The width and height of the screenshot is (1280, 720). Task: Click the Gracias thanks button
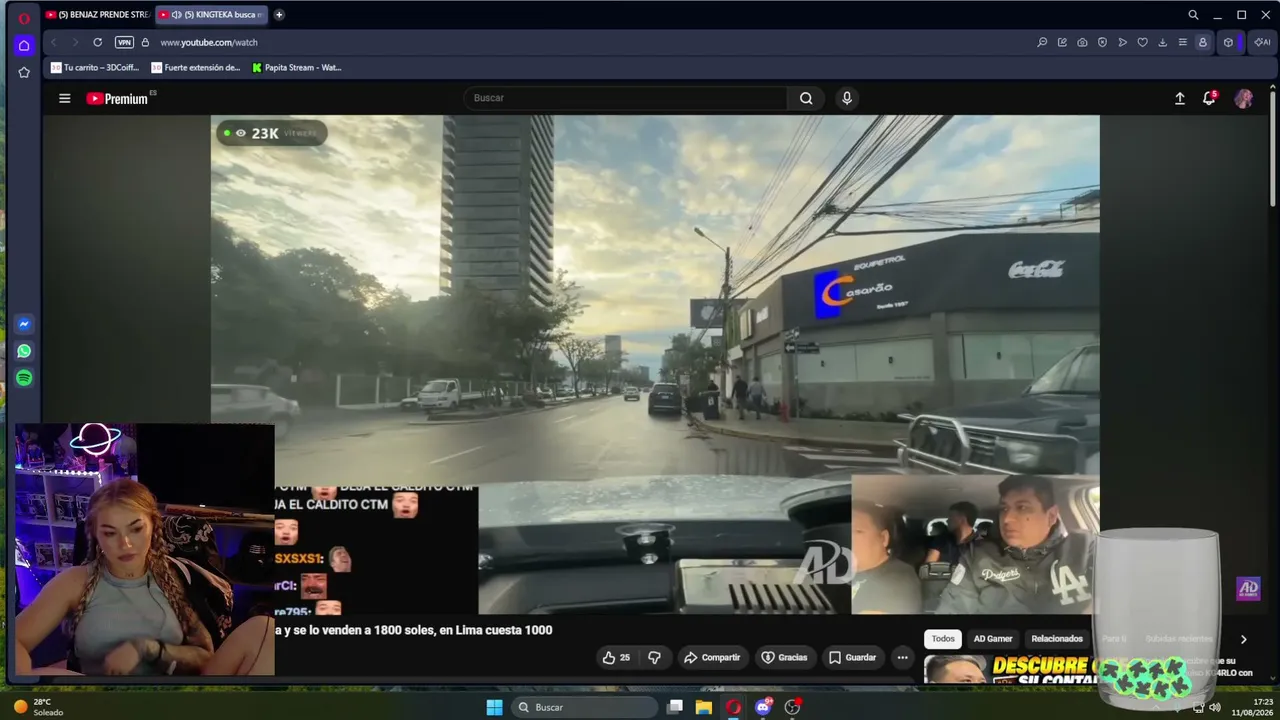tap(784, 657)
